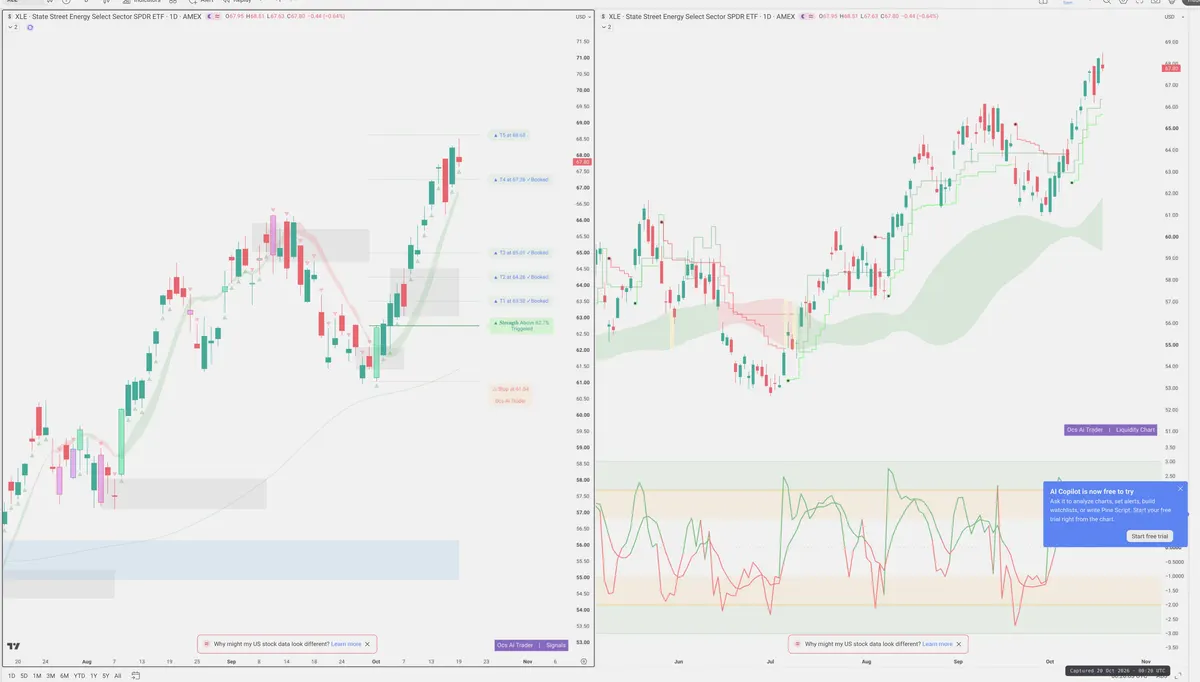
Task: Open left chart time axis settings gear
Action: [x=583, y=661]
